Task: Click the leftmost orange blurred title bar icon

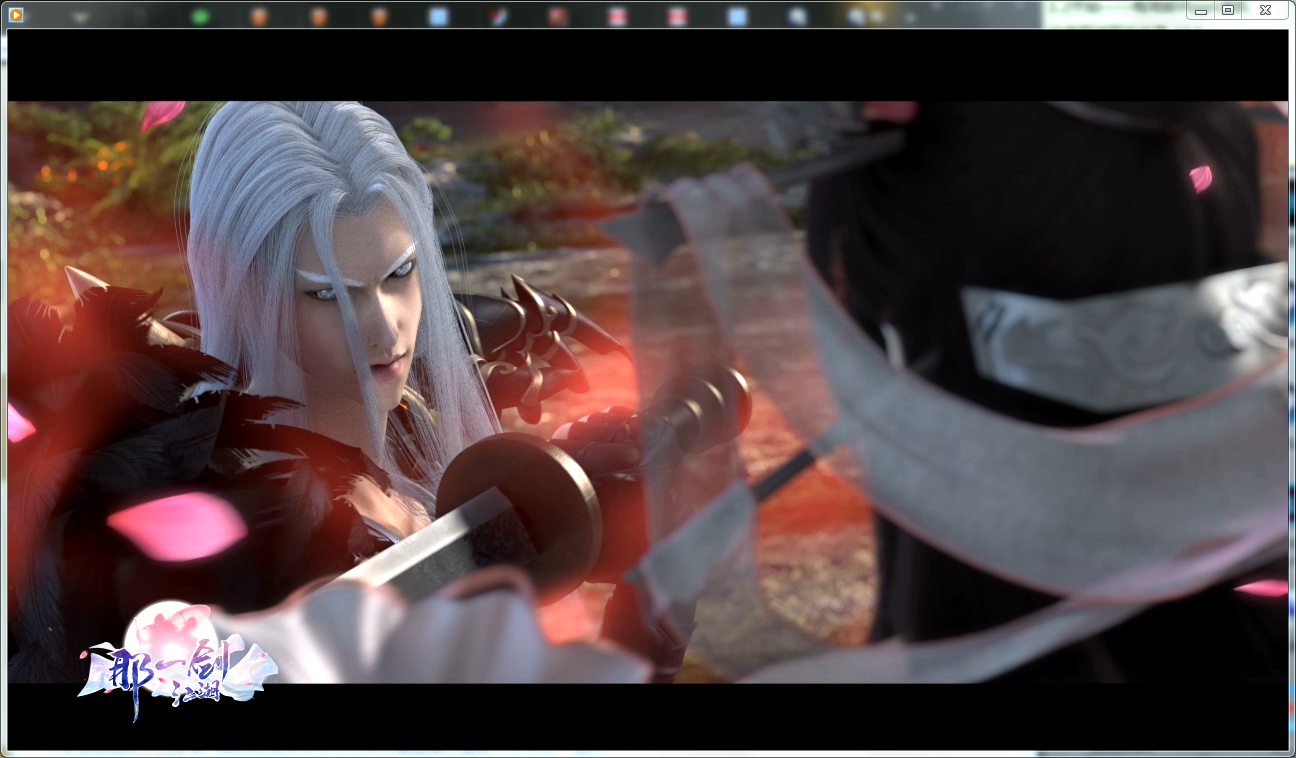Action: click(x=259, y=17)
